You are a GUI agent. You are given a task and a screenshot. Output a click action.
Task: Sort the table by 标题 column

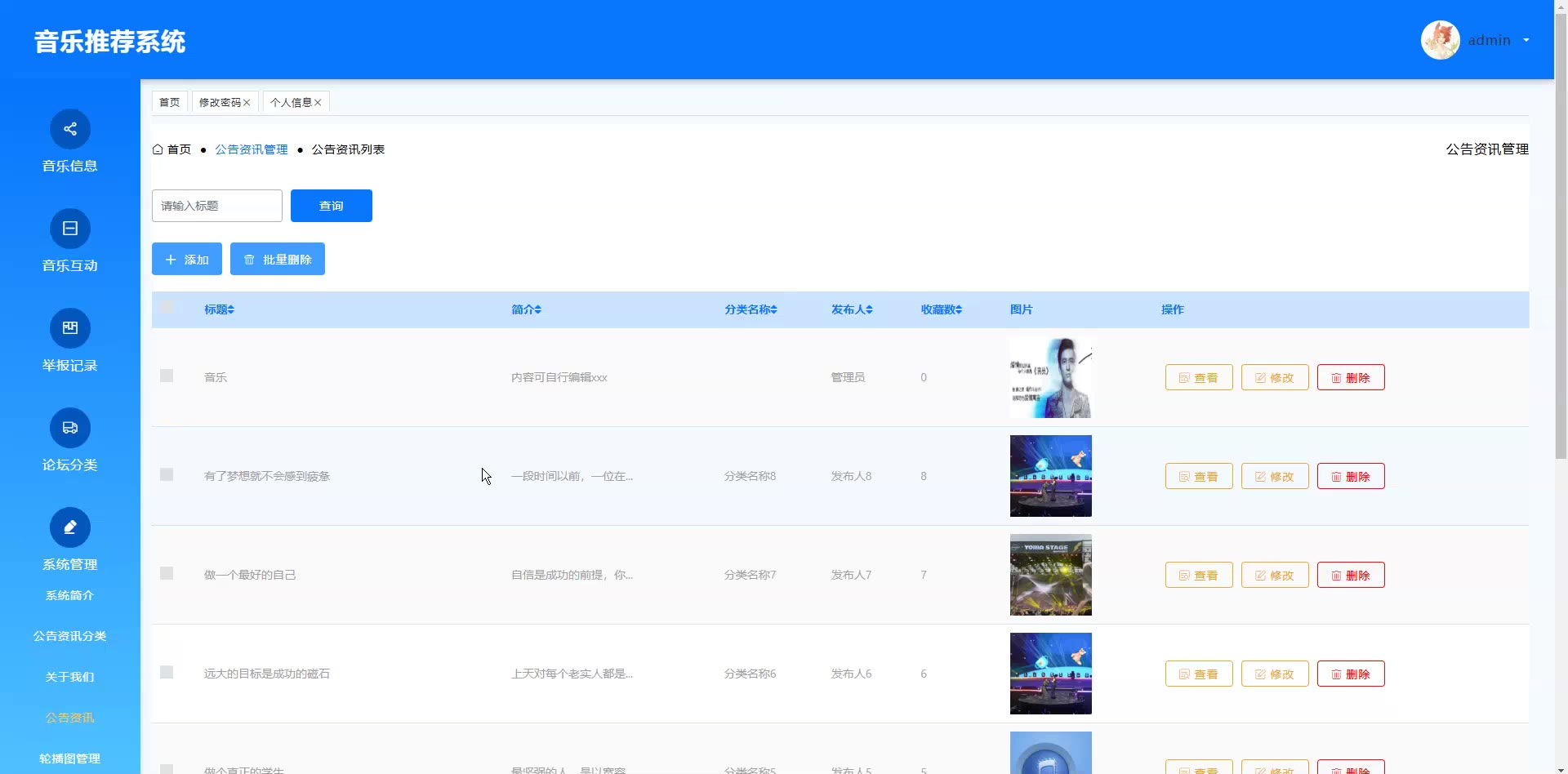(x=231, y=309)
